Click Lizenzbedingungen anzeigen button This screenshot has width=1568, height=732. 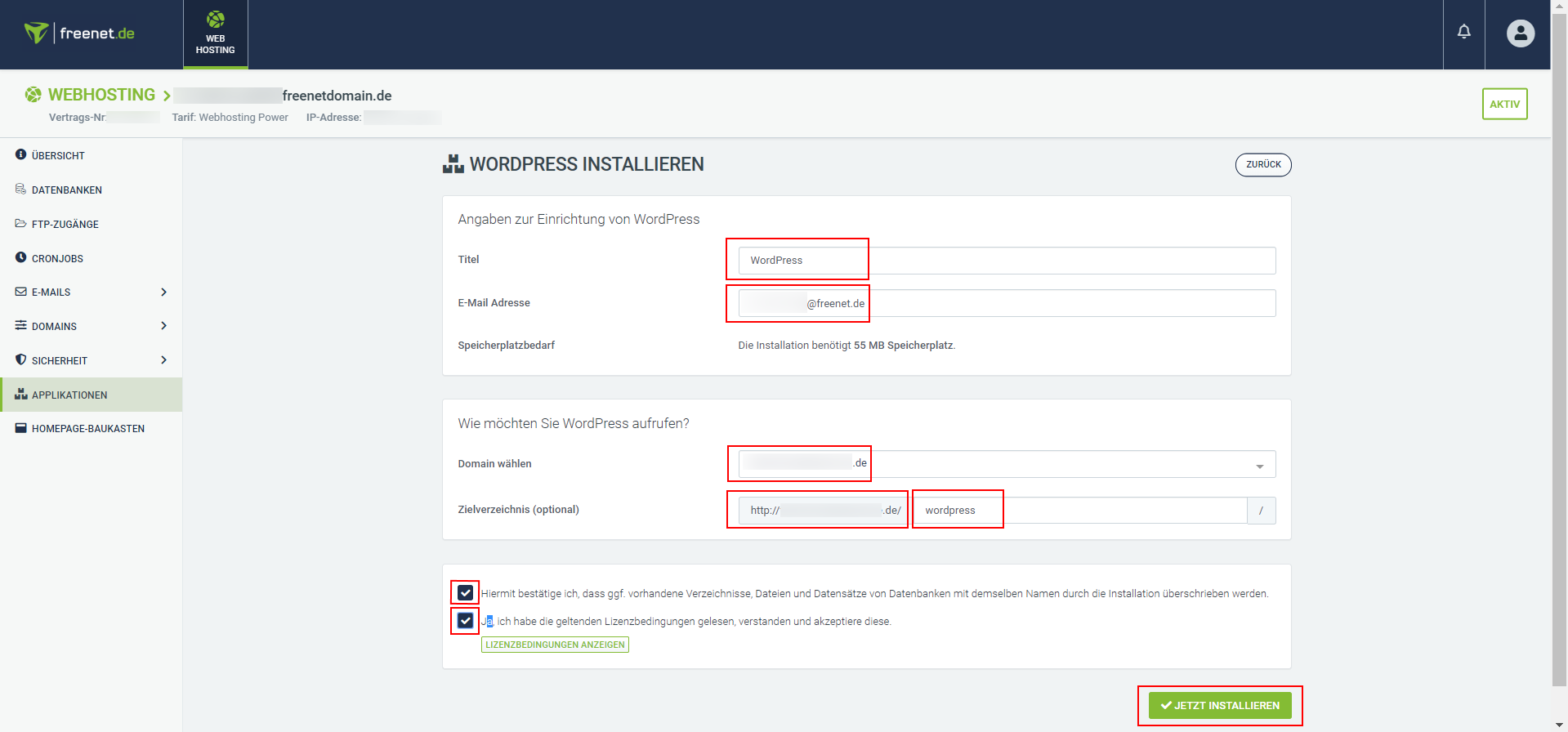(555, 645)
